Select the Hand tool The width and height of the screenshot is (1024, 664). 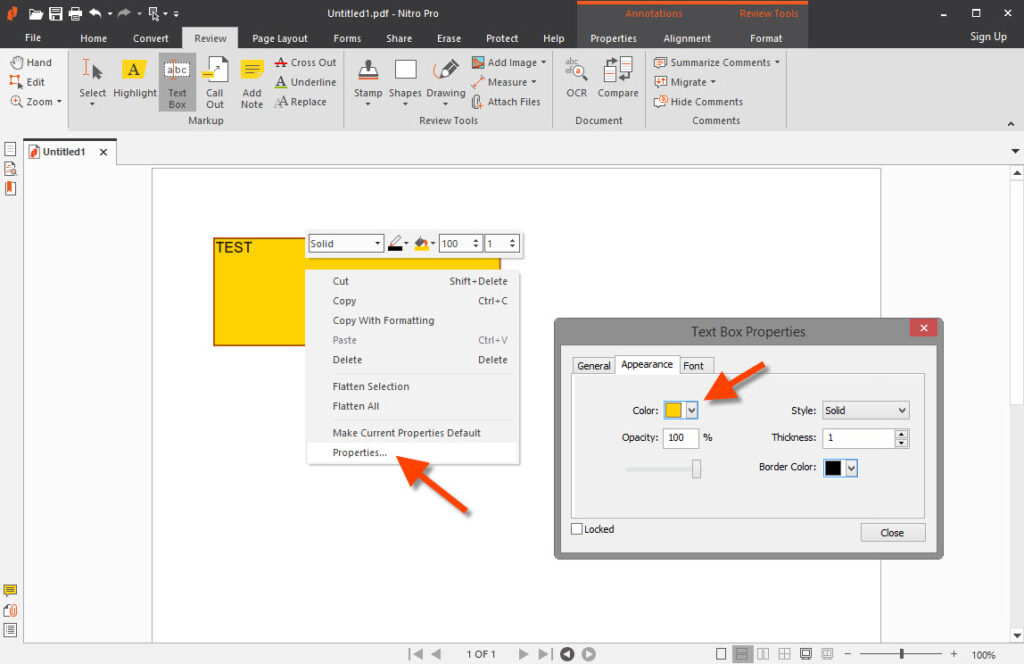(x=33, y=62)
